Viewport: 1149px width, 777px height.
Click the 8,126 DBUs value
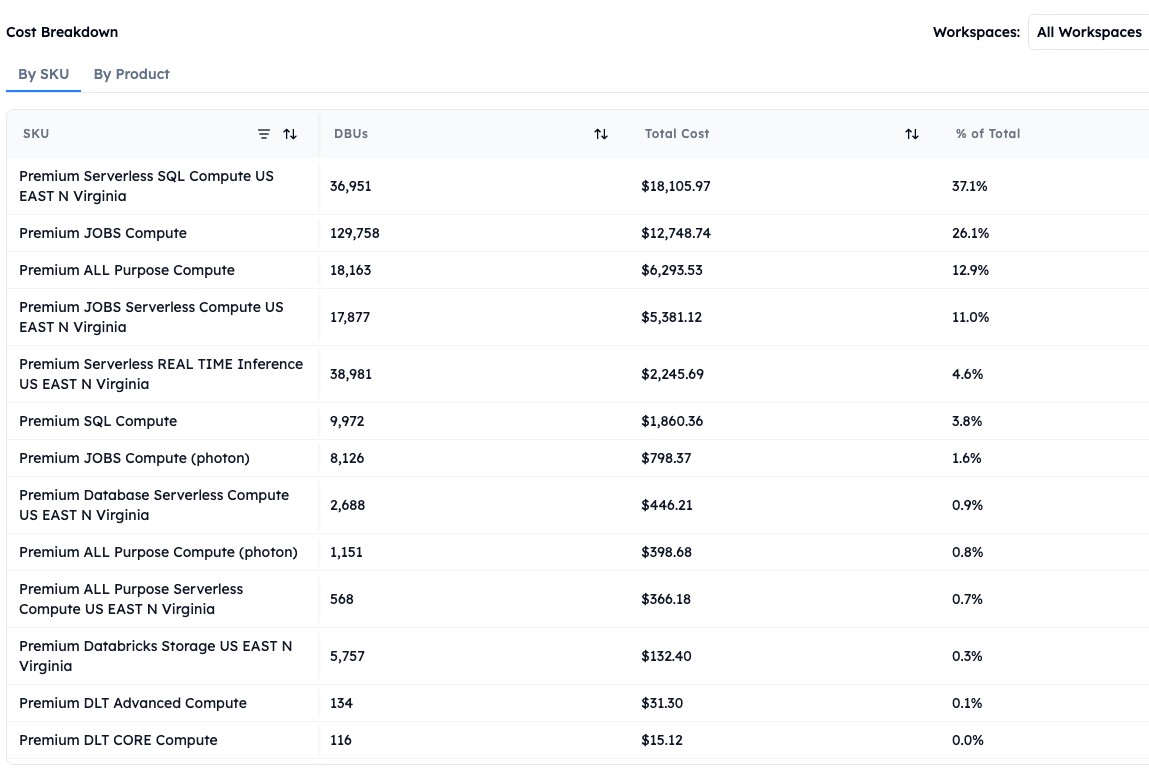pos(347,458)
